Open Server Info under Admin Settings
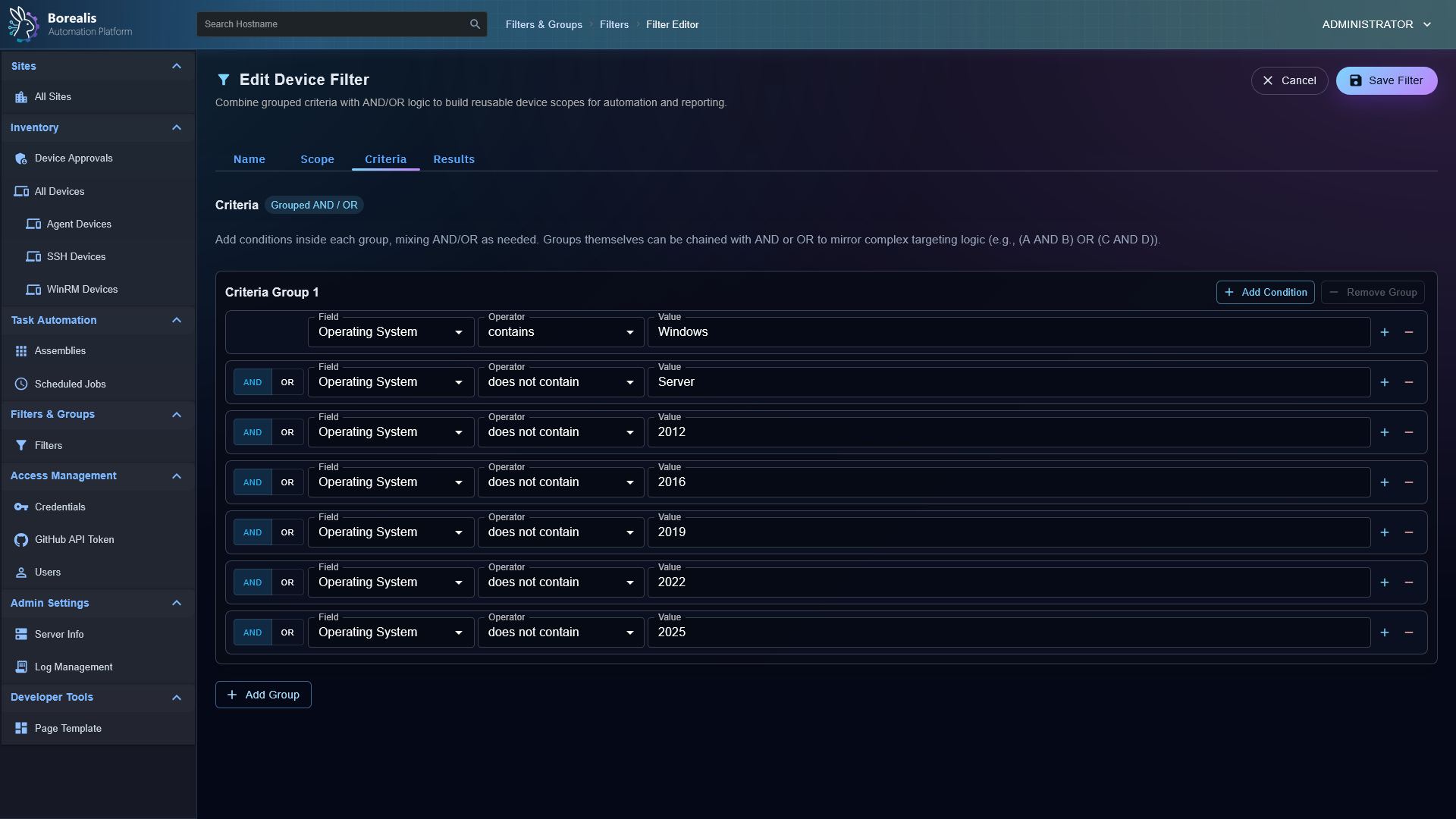1456x819 pixels. click(x=60, y=634)
